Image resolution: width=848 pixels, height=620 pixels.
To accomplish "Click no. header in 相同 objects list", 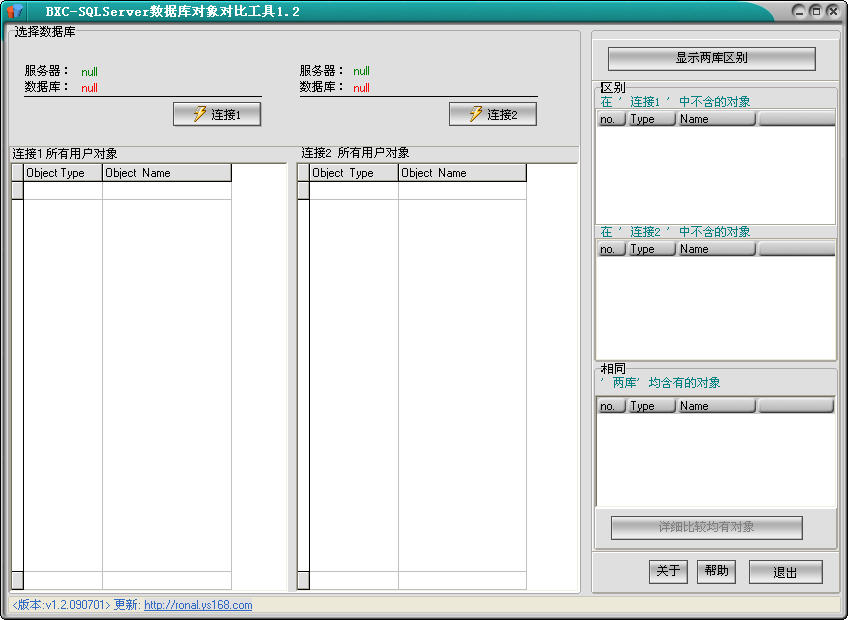I will click(x=611, y=406).
